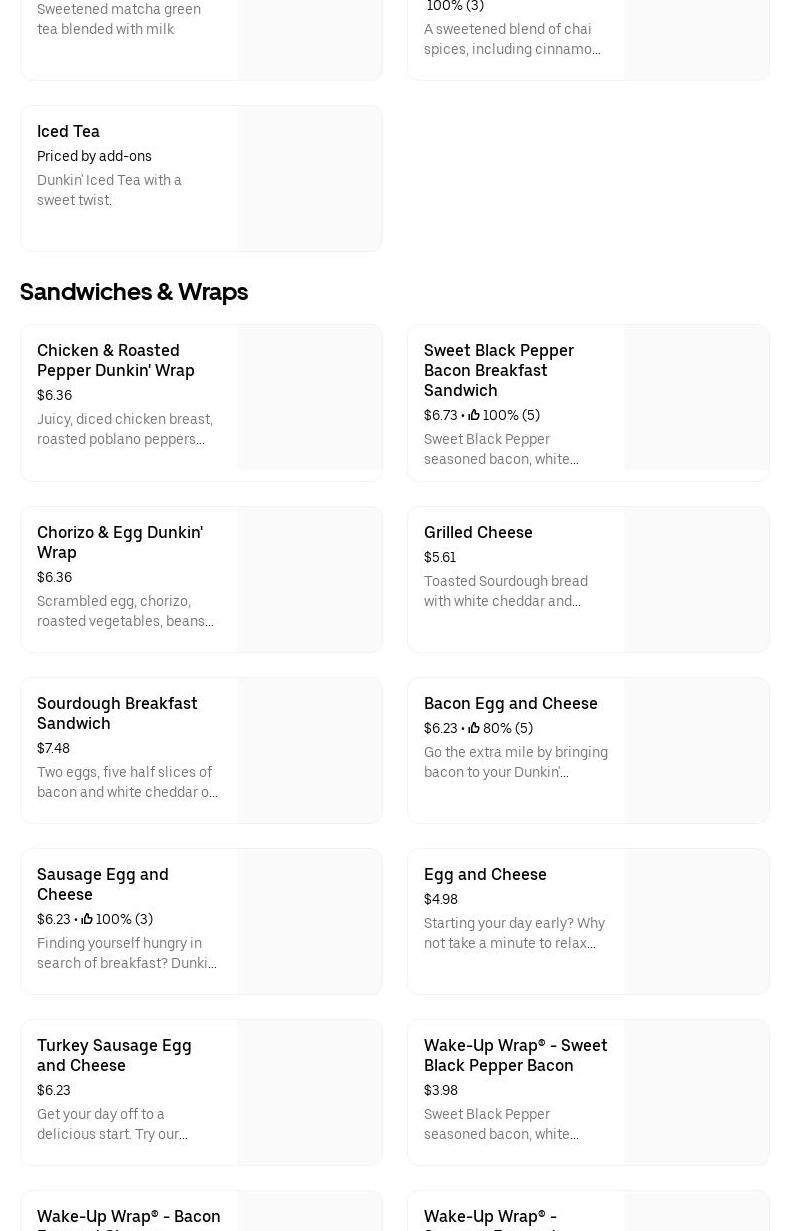Choose the Grilled Cheese item title
804x1231 pixels.
click(478, 532)
